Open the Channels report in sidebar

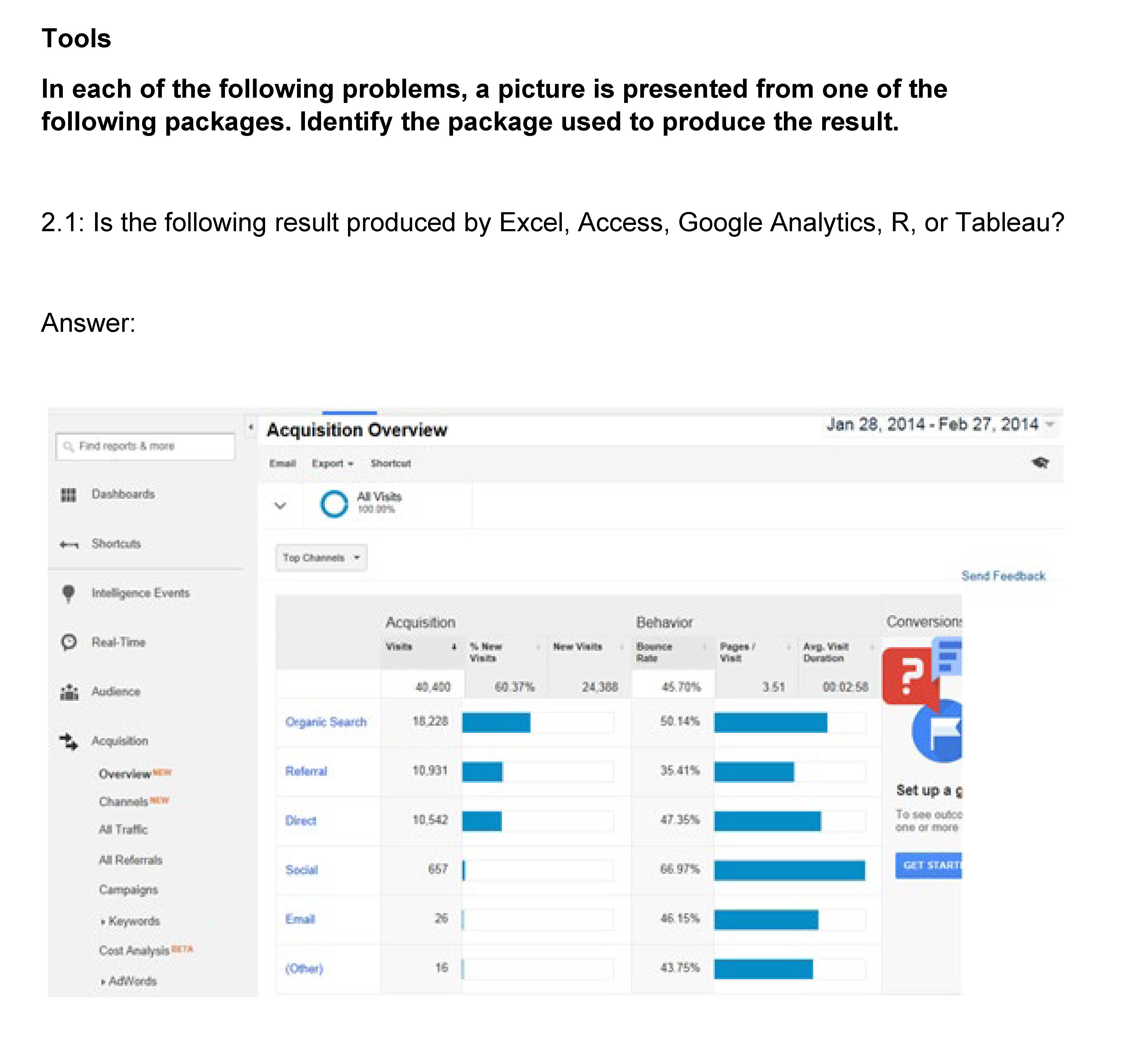point(124,801)
